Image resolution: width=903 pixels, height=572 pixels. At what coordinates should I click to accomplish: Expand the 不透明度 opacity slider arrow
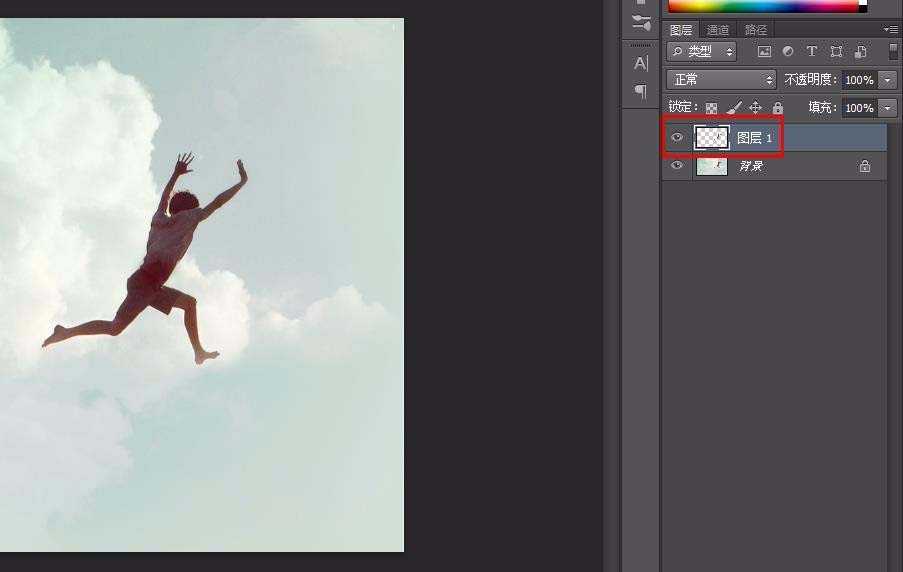[x=887, y=80]
